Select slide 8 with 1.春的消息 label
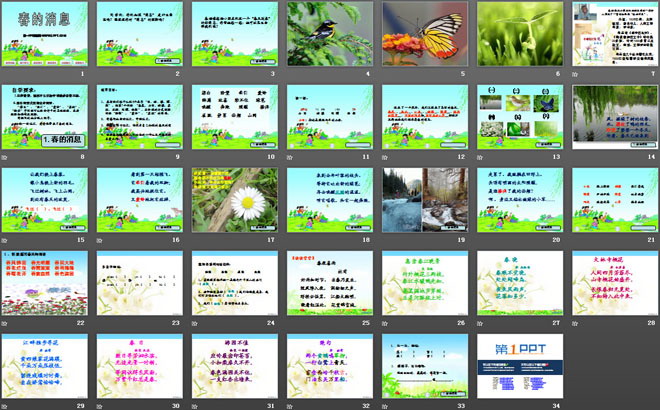This screenshot has height=410, width=660. coord(45,117)
